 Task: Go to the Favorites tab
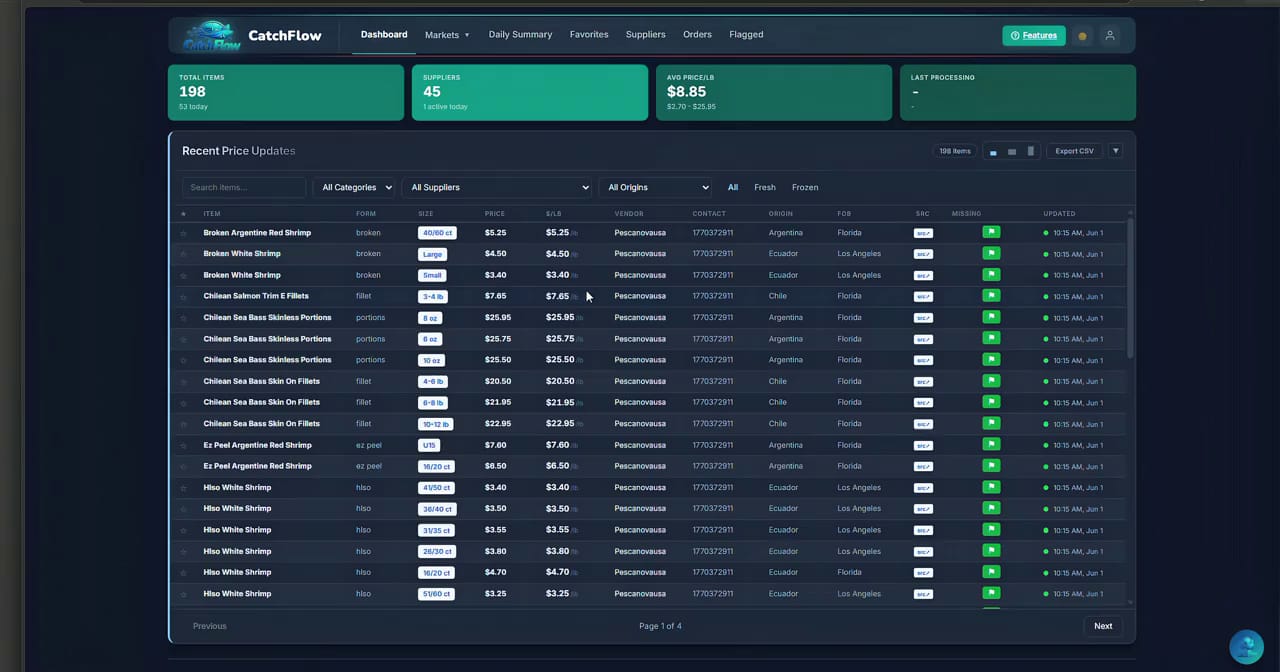pyautogui.click(x=589, y=34)
